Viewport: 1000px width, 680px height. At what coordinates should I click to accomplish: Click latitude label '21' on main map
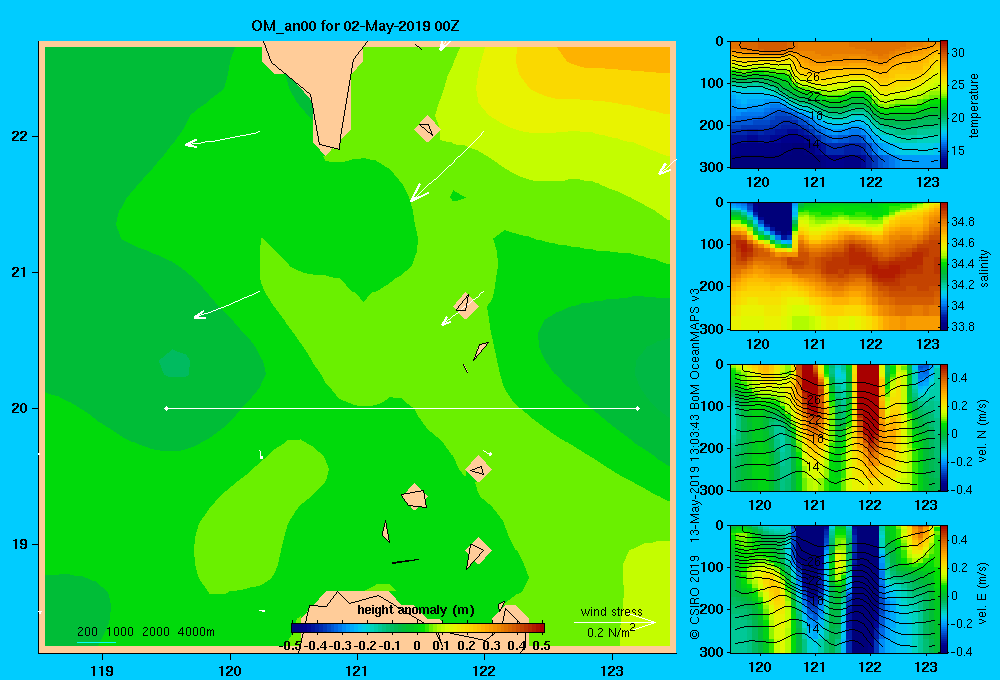(19, 272)
